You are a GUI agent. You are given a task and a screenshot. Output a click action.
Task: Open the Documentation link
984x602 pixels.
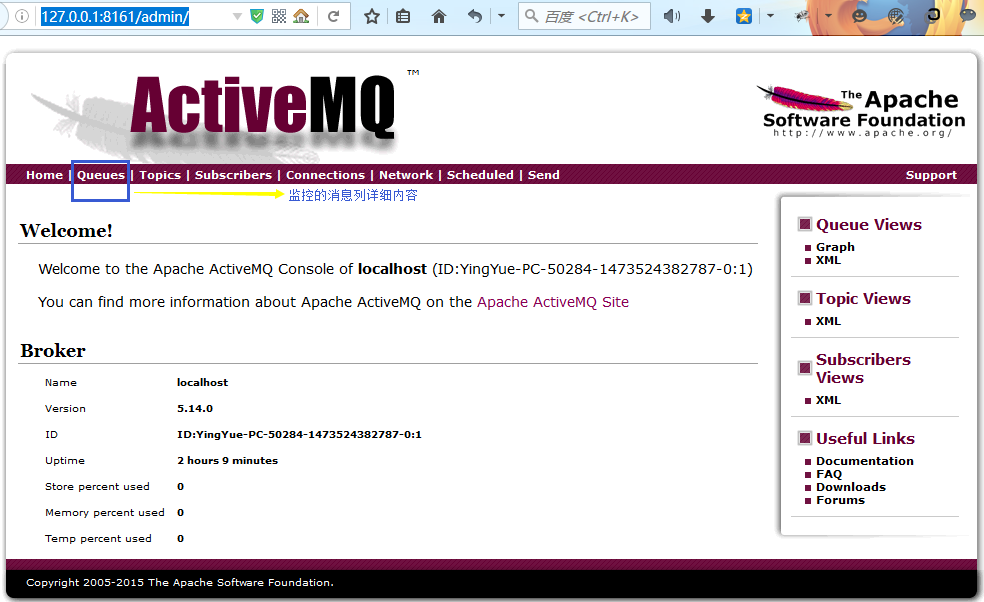865,461
